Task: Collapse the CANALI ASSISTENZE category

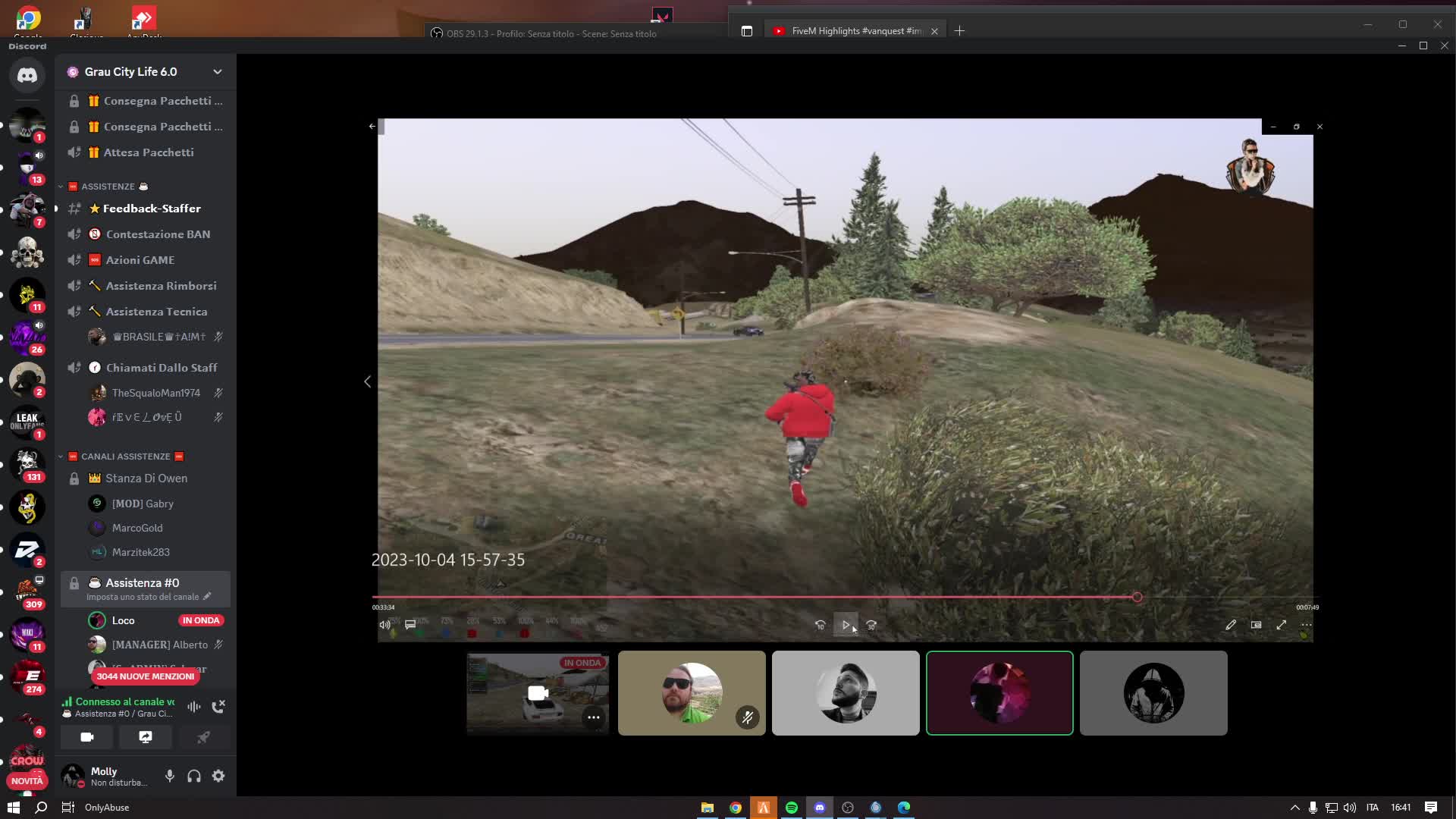Action: point(125,457)
